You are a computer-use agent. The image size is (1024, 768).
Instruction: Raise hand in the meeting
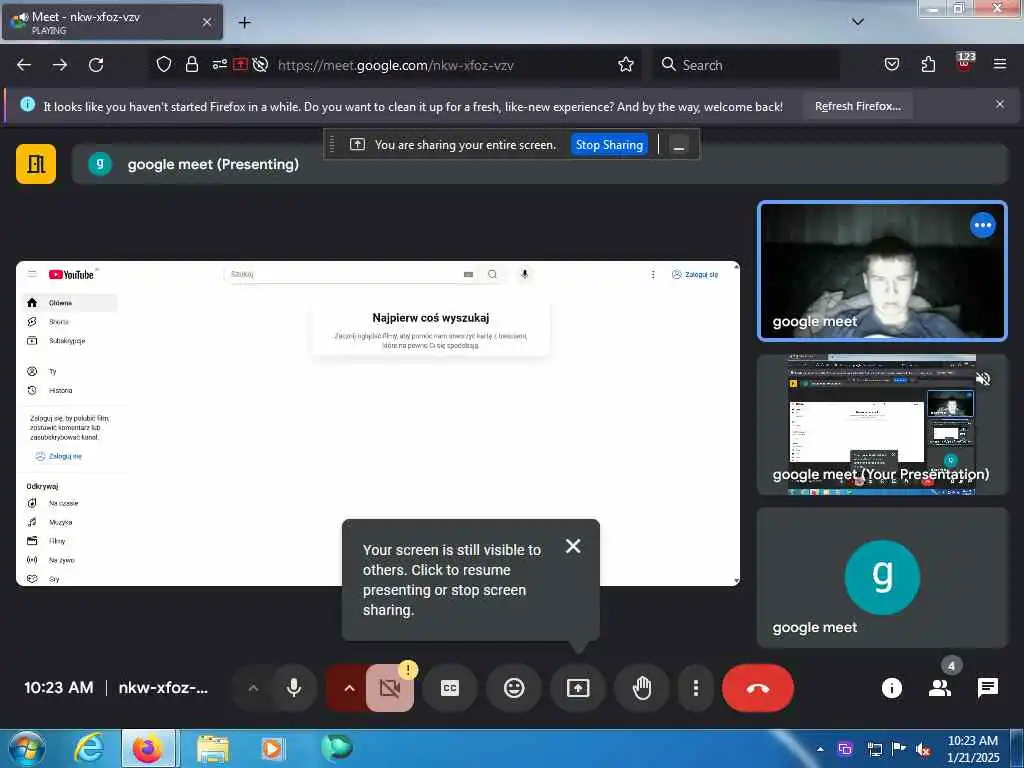(642, 688)
